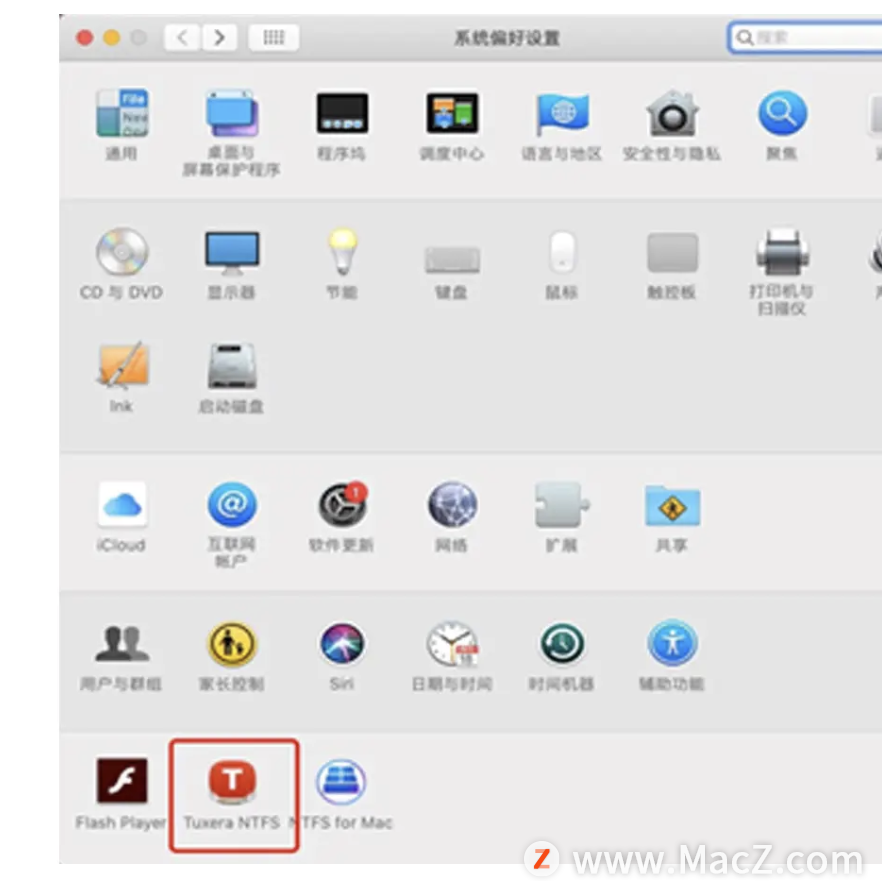882x886 pixels.
Task: Open Language & Region flag icon
Action: [562, 113]
